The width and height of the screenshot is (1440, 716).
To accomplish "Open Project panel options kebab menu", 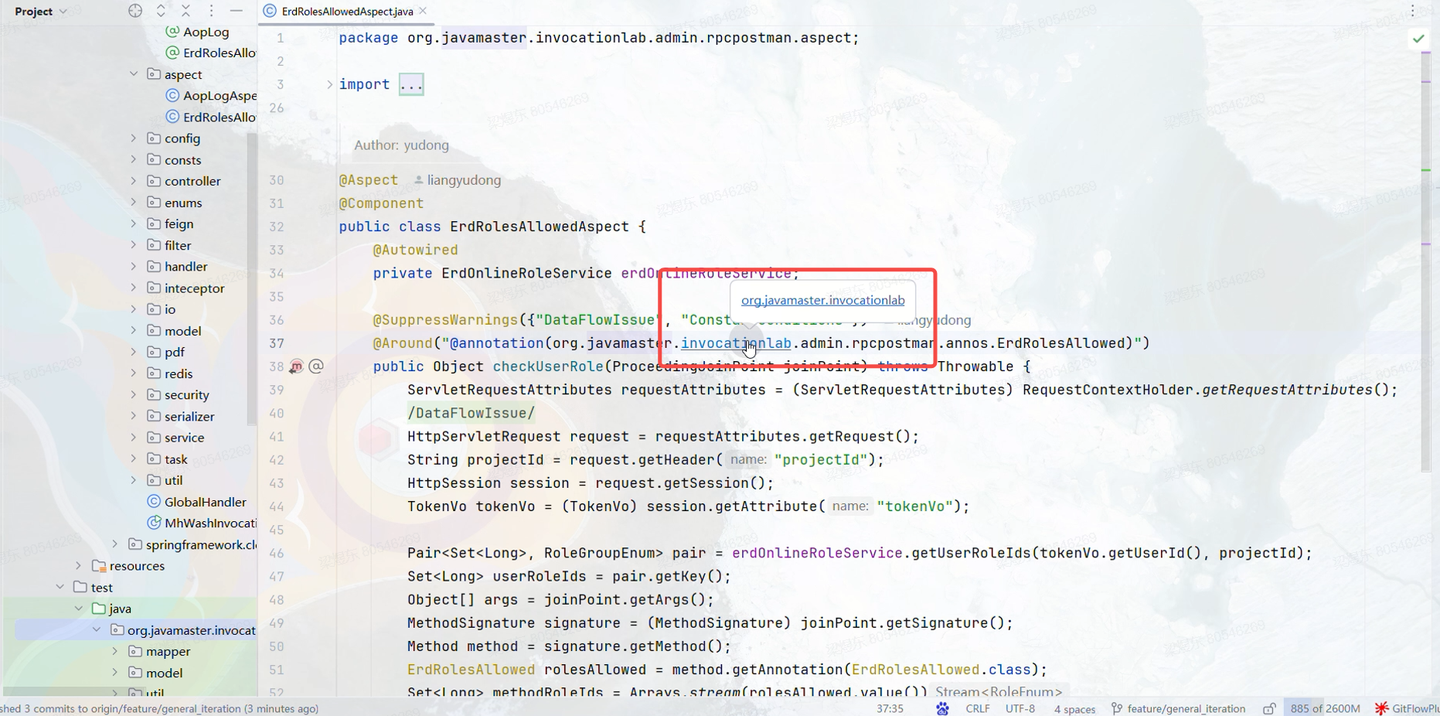I will 214,11.
